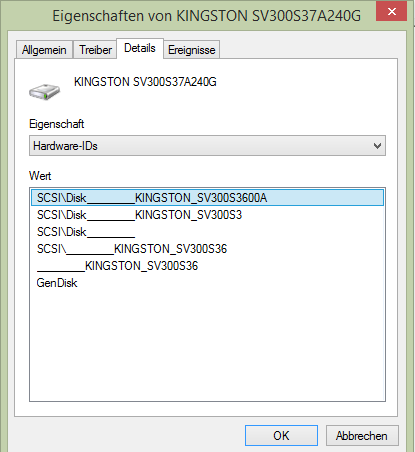Close the properties dialog with X
The image size is (415, 452).
coord(391,12)
